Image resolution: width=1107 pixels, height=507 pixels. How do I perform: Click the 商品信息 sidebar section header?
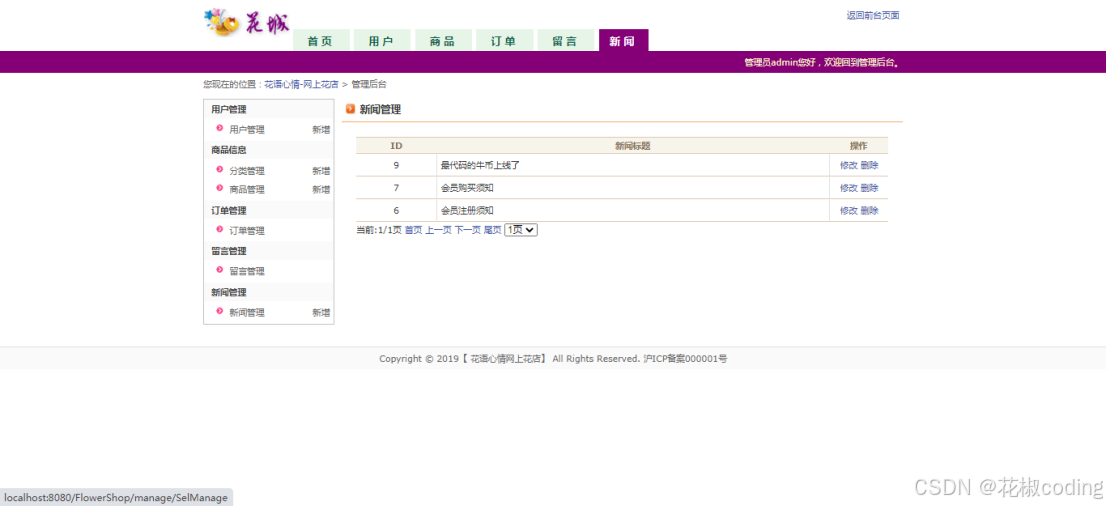pos(229,150)
